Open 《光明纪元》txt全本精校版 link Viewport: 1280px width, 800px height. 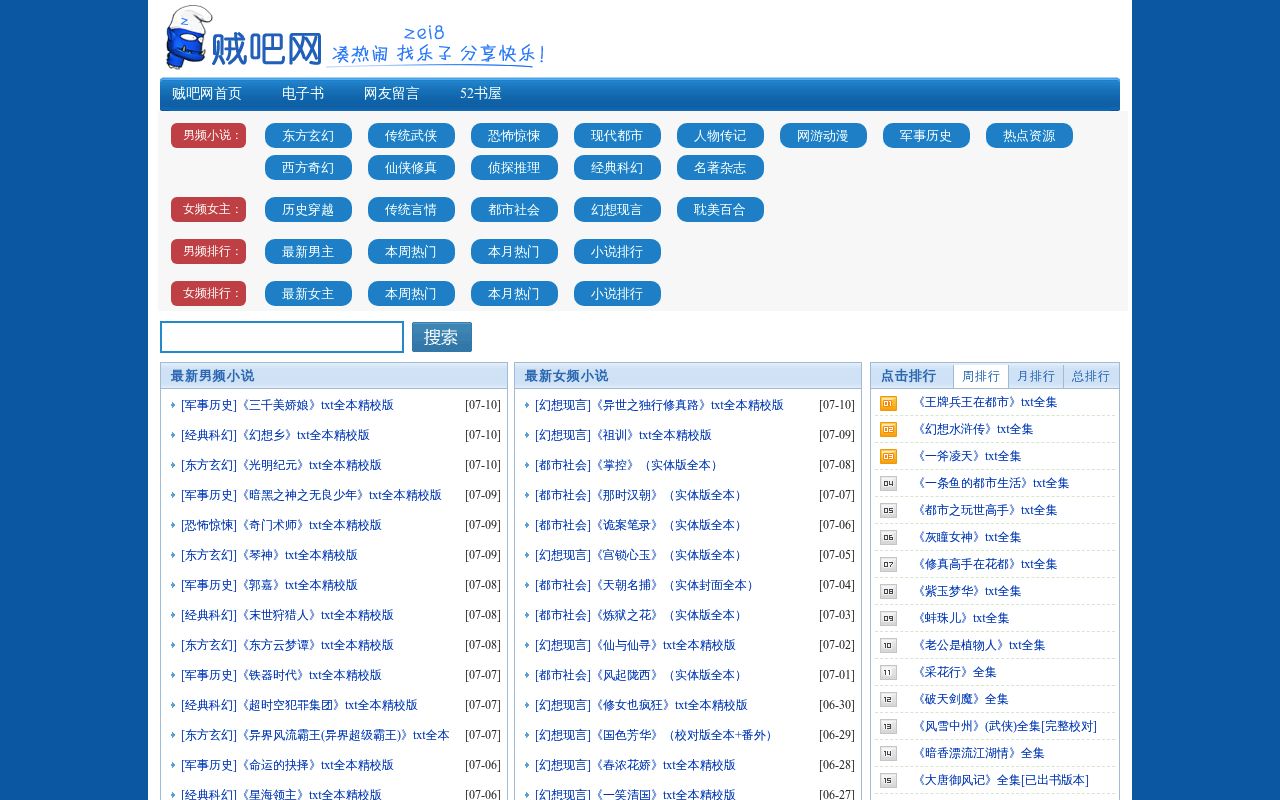[309, 465]
